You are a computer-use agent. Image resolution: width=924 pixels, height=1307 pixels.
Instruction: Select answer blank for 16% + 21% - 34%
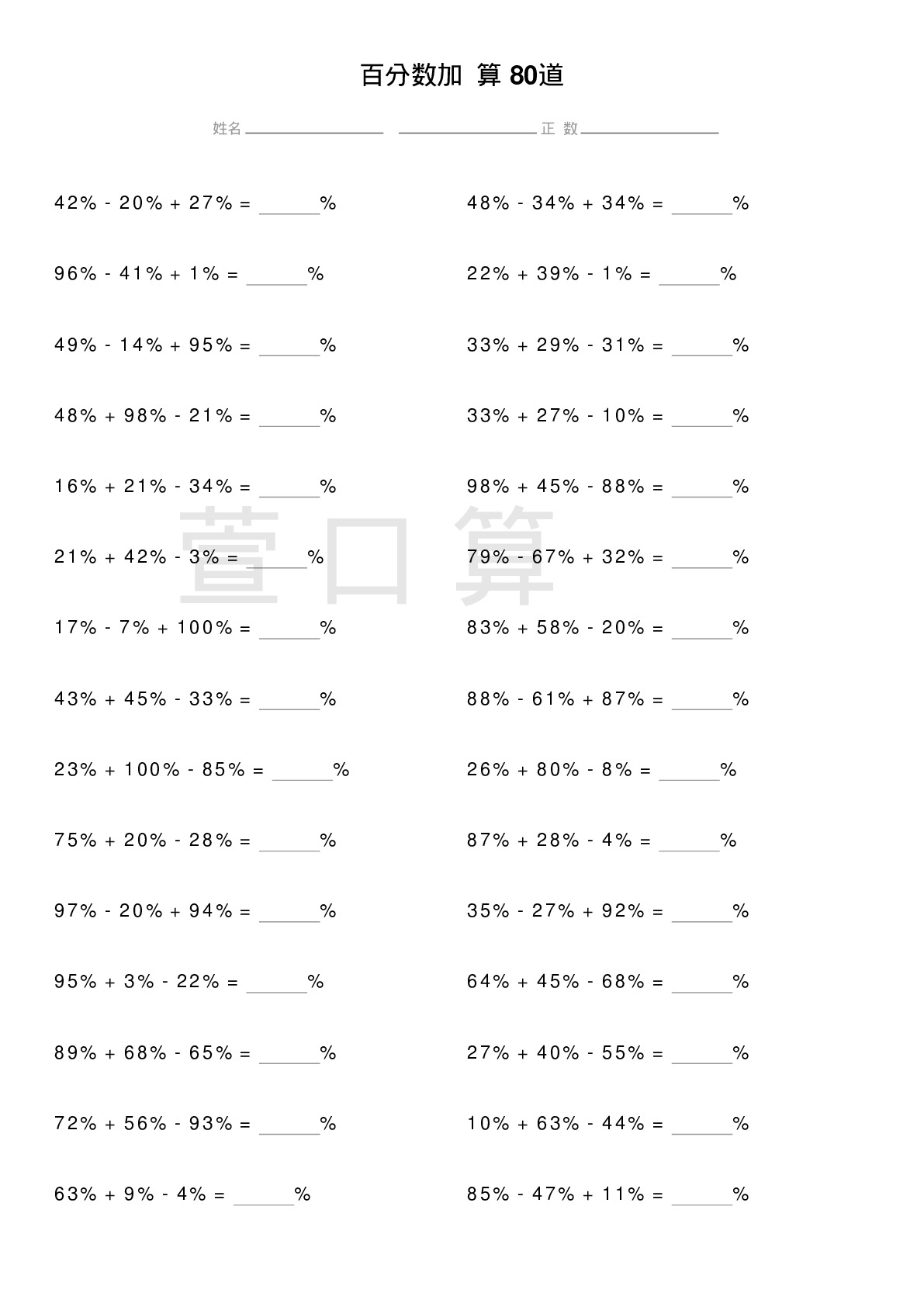coord(289,487)
